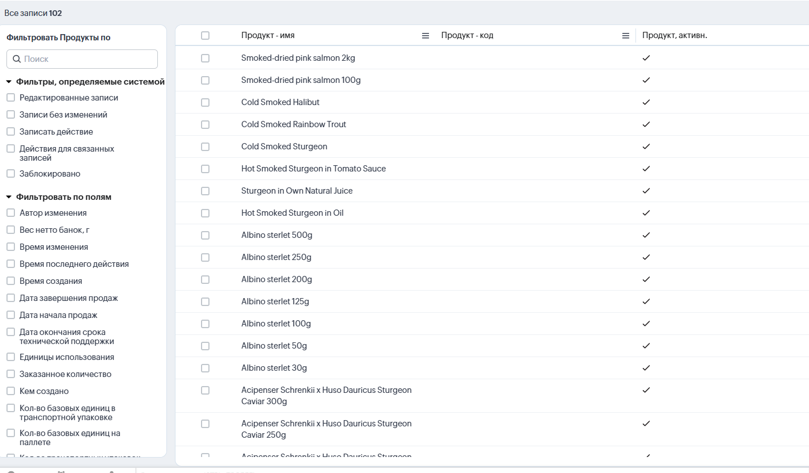Click the Продукт, активн. column header

click(674, 36)
